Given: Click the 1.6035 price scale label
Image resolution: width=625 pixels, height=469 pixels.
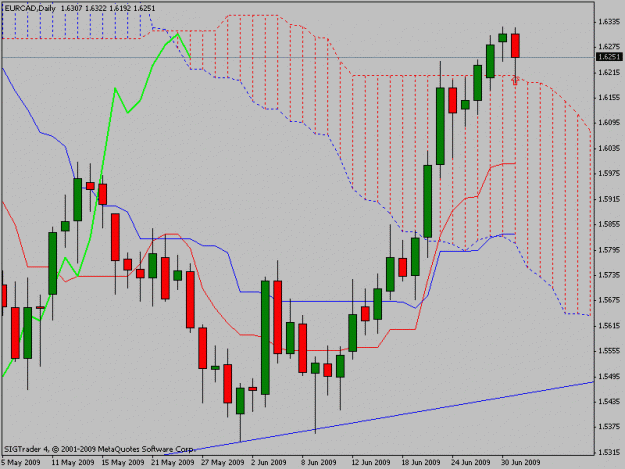Looking at the screenshot, I should [609, 148].
